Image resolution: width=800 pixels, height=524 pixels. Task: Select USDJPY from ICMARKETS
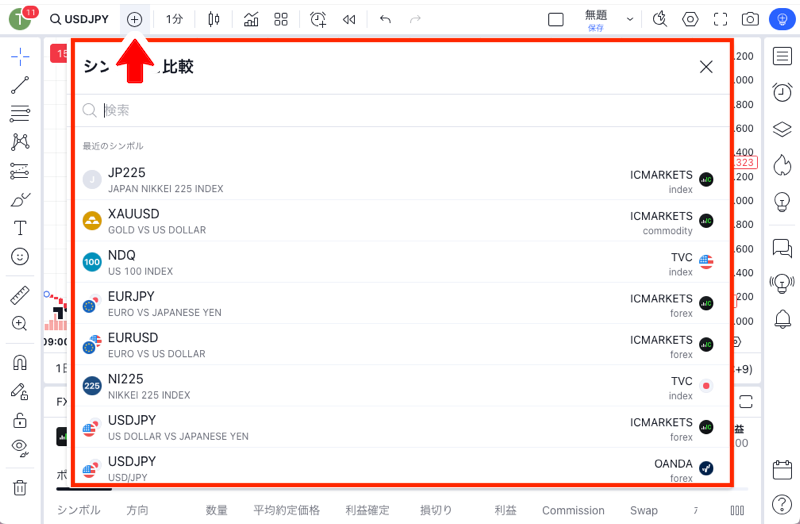[402, 428]
